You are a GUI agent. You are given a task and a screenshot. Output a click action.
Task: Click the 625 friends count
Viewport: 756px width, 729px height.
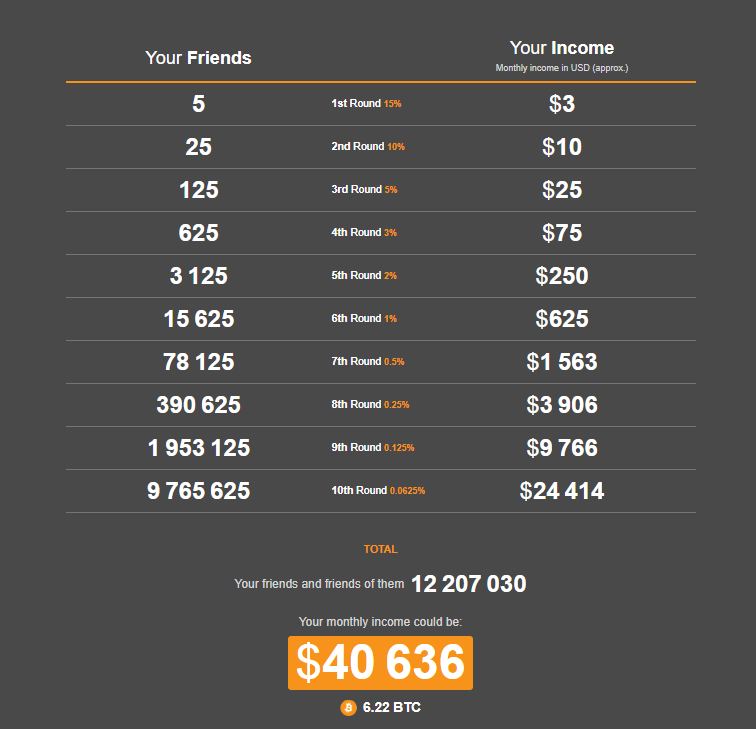(x=198, y=233)
